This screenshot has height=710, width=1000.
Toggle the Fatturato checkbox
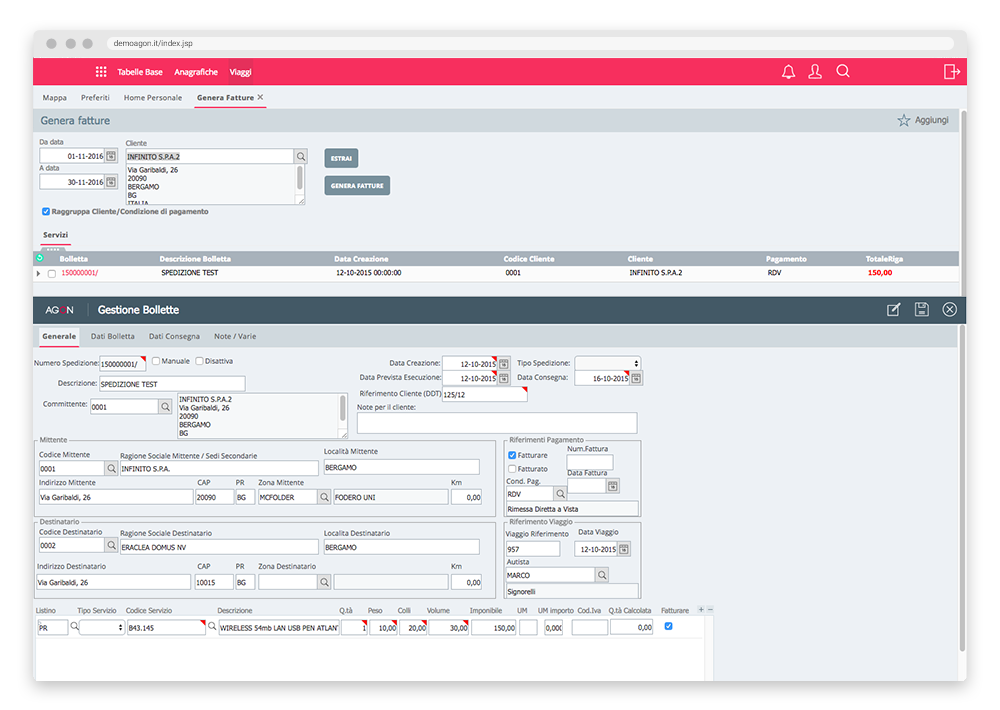(x=512, y=469)
